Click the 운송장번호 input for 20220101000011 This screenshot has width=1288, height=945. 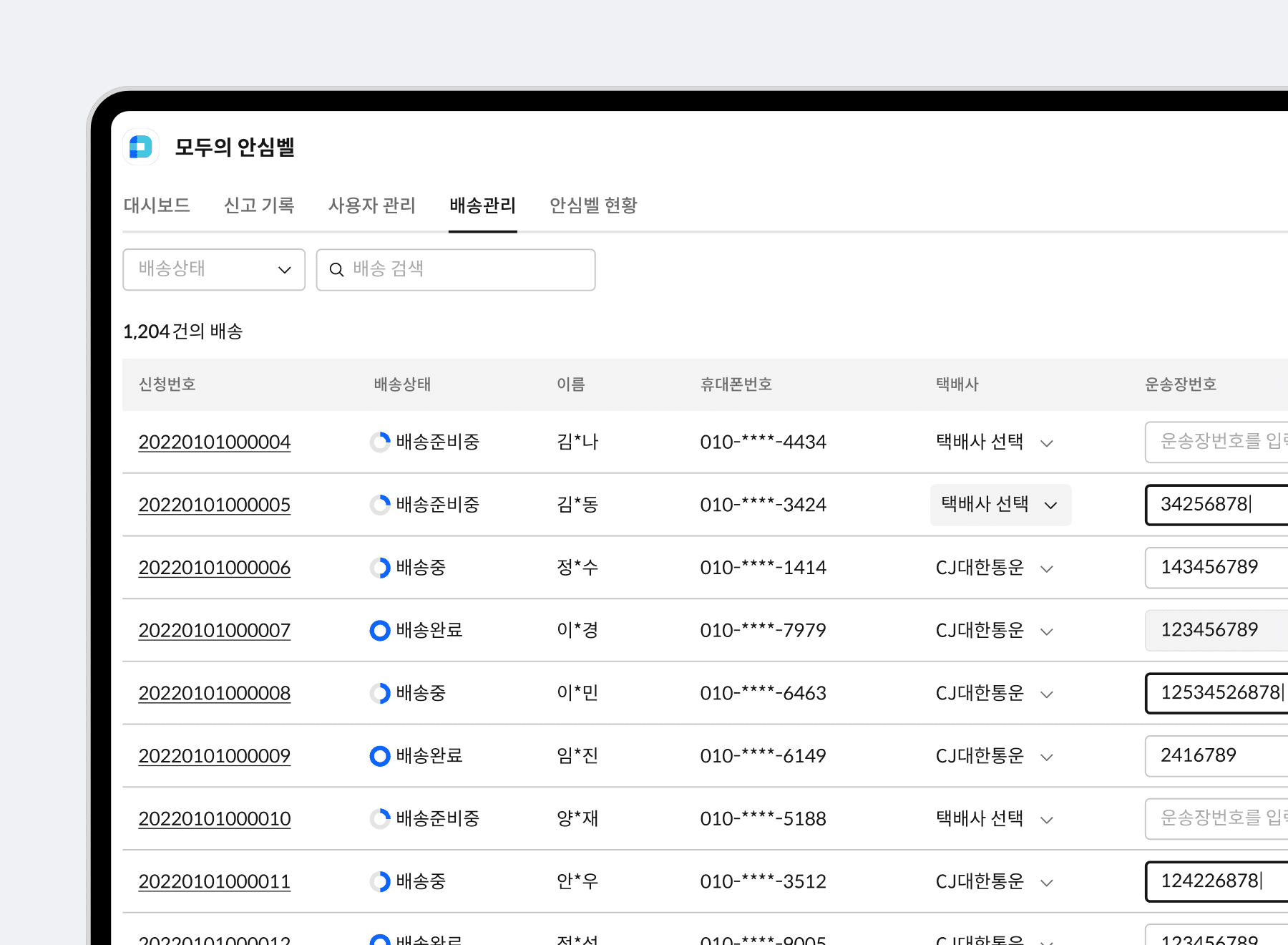click(x=1215, y=881)
